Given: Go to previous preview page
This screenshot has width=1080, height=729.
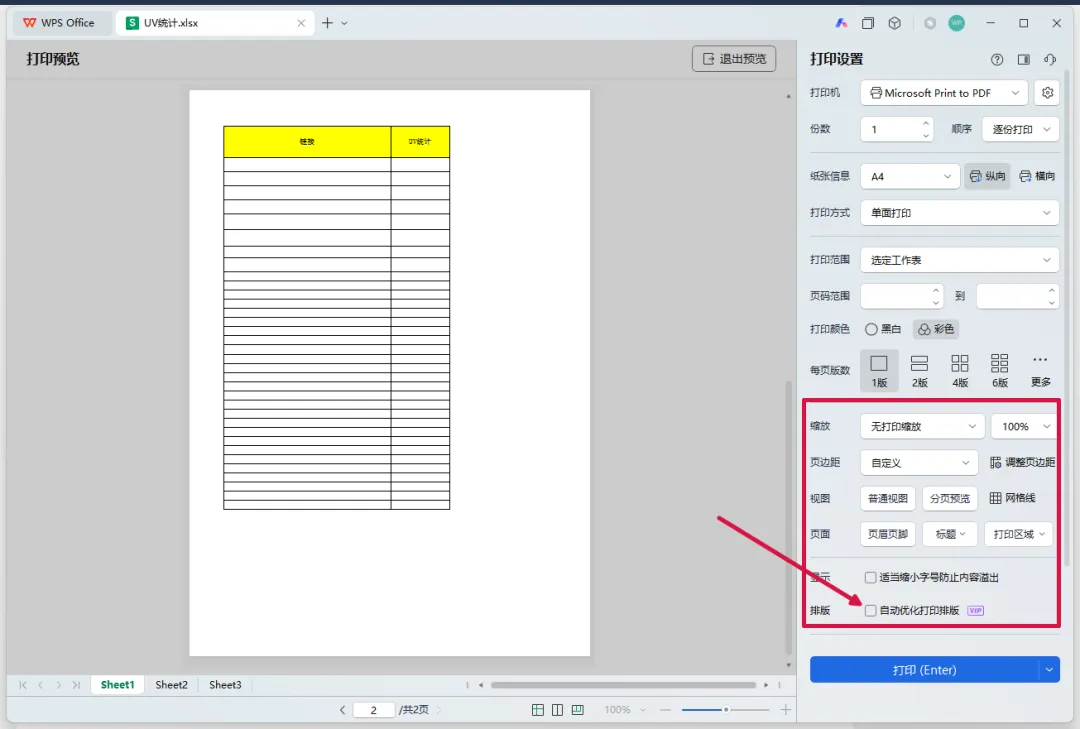Looking at the screenshot, I should click(342, 710).
